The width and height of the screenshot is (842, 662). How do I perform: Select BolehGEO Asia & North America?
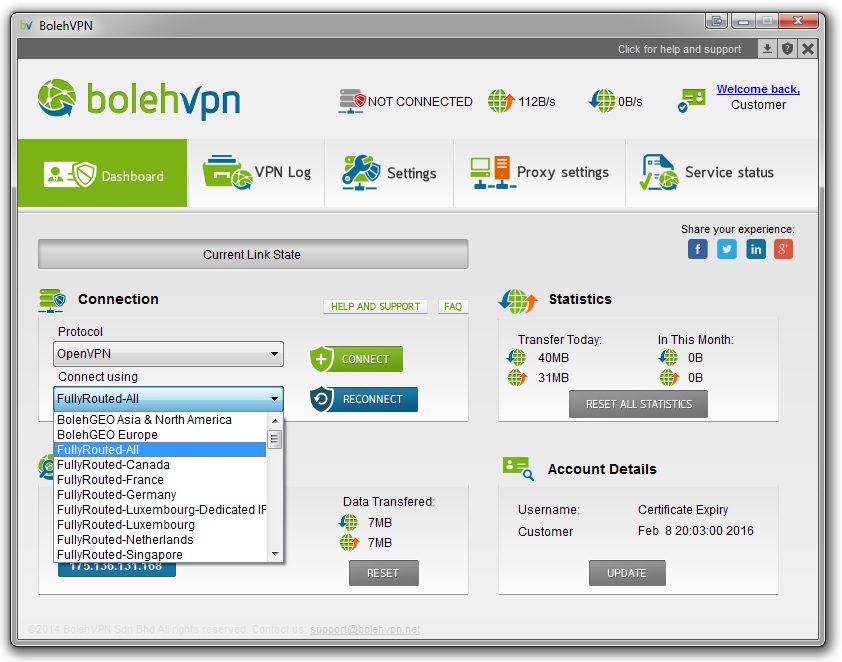(x=160, y=419)
